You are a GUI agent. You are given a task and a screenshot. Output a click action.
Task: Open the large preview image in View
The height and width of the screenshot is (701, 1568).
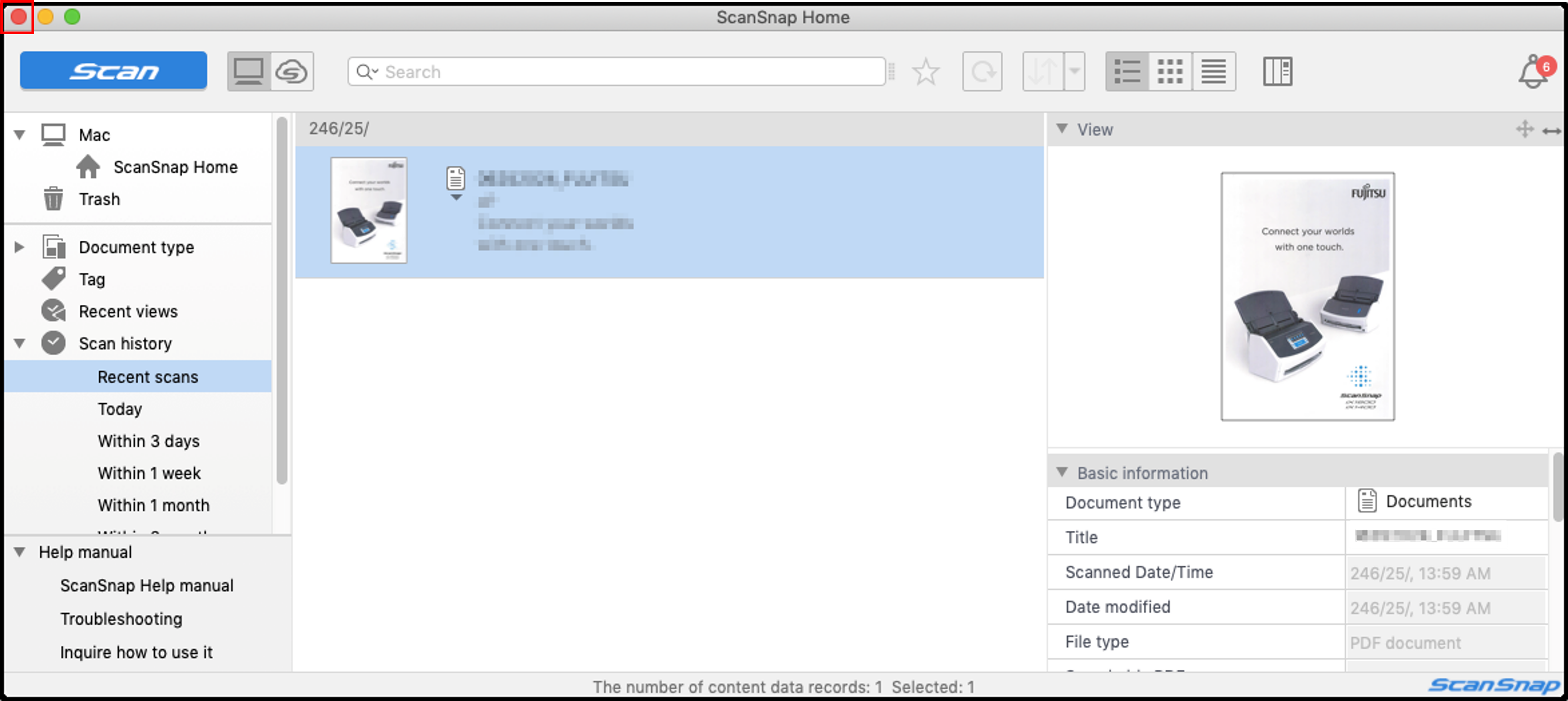click(1308, 297)
